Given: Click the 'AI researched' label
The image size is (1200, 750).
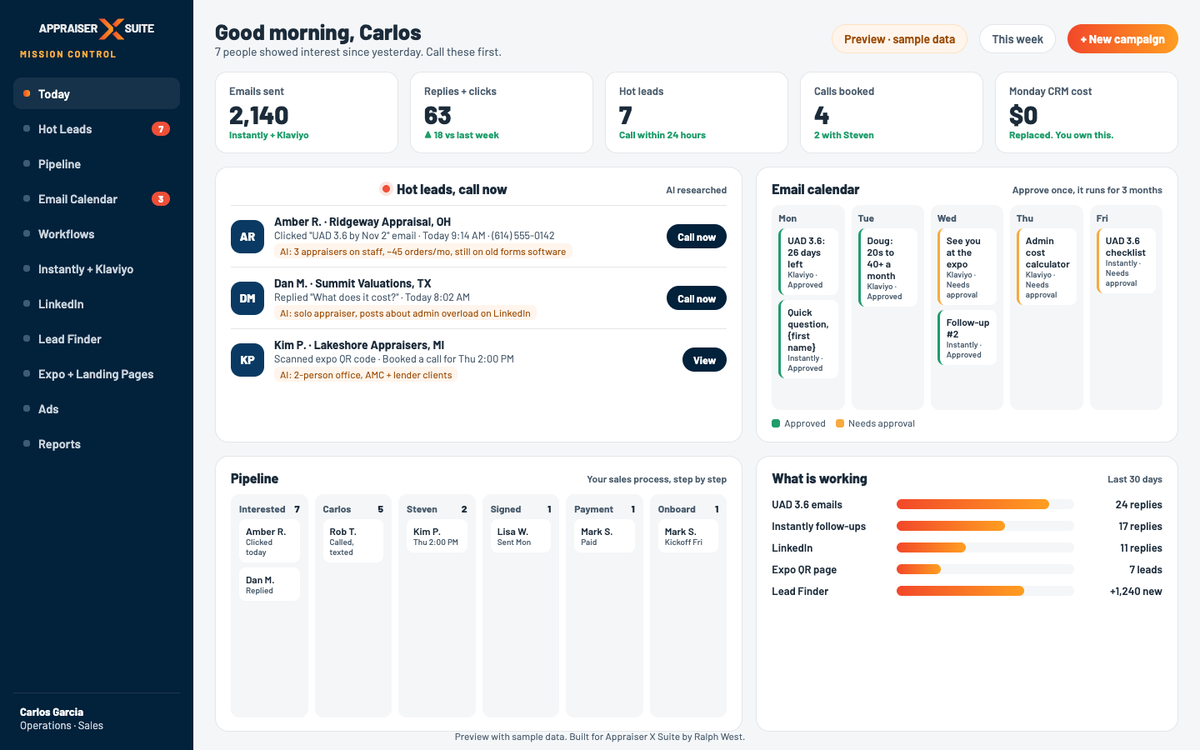Looking at the screenshot, I should tap(696, 190).
